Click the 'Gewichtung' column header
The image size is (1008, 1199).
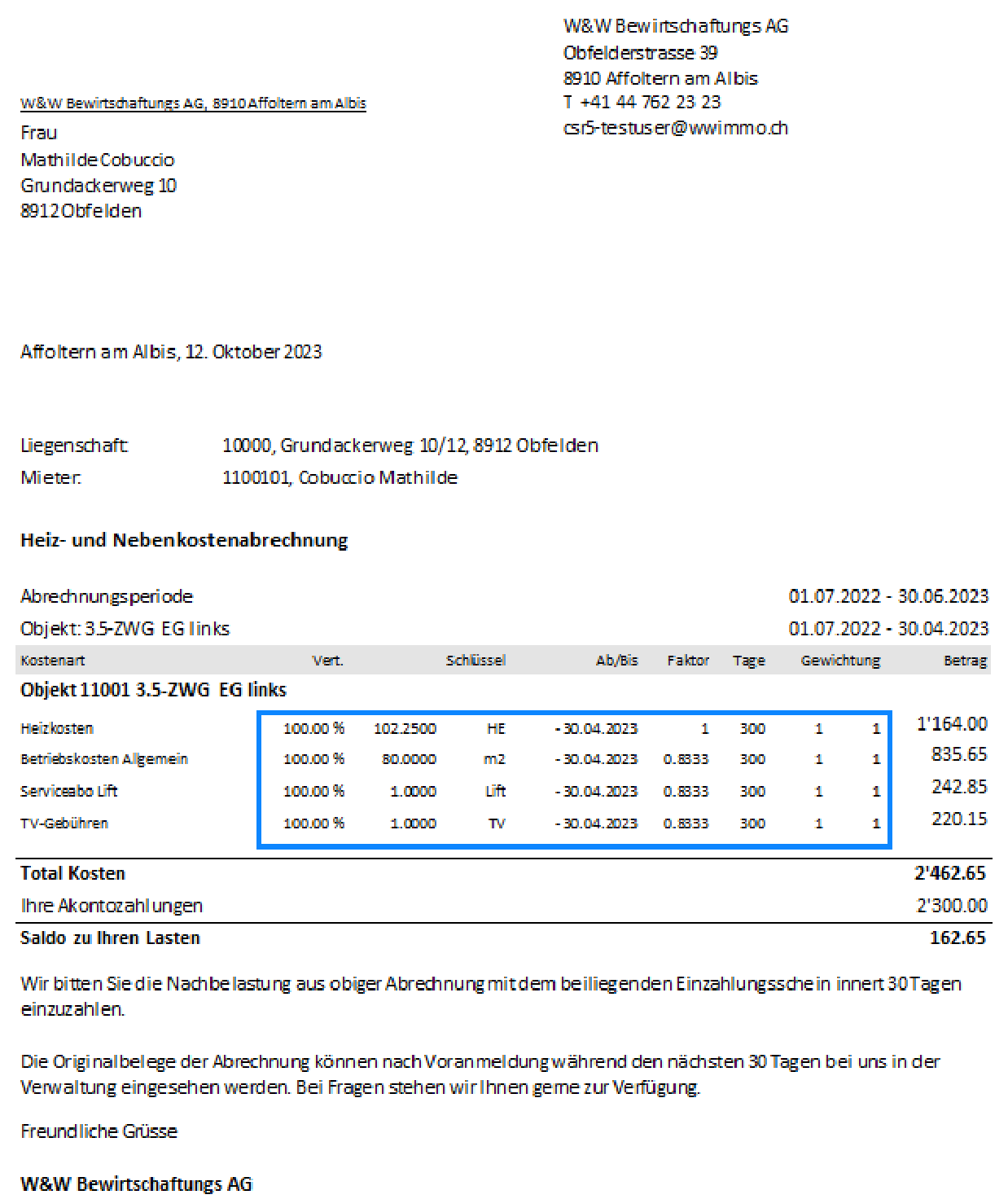click(840, 661)
